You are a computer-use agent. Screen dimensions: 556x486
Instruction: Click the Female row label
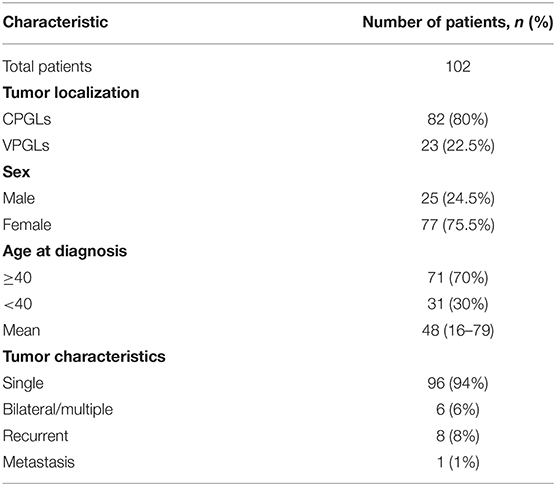coord(27,225)
